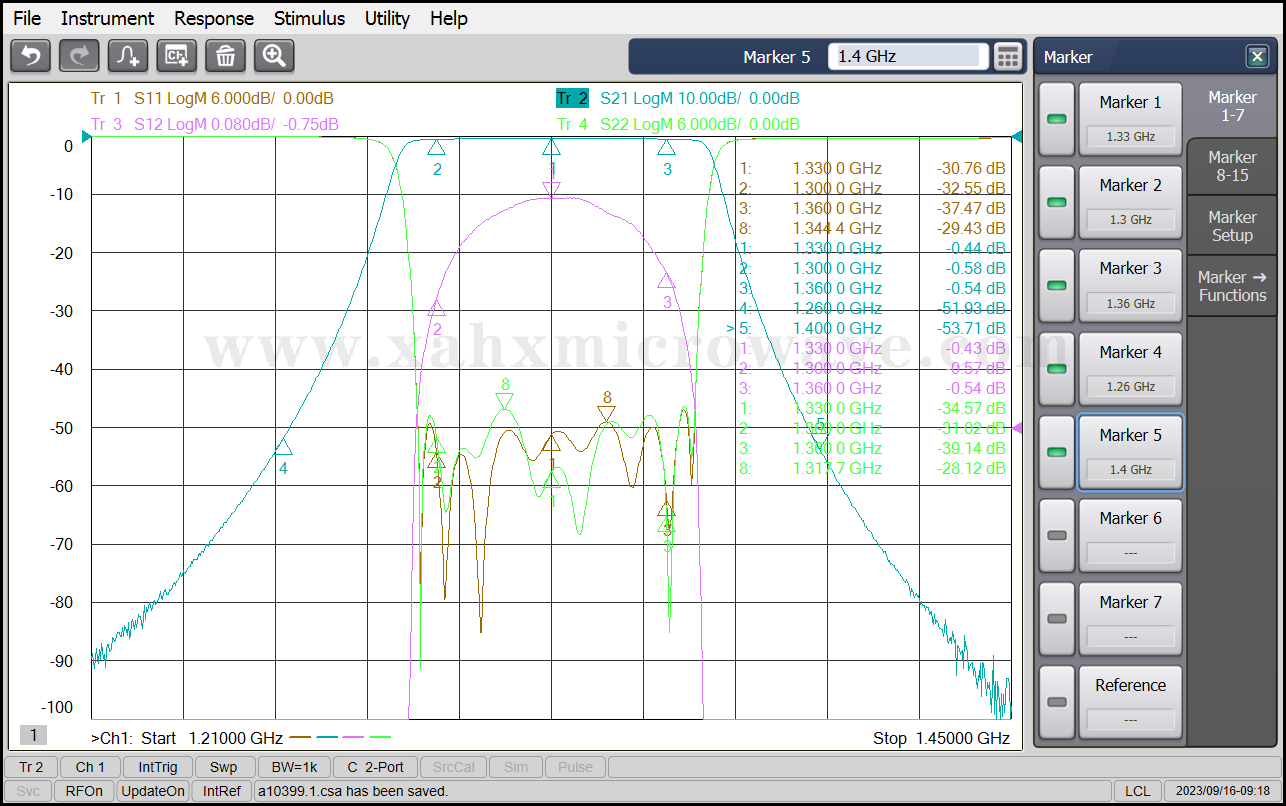Screen dimensions: 1286x806
Task: Click the SrcCal status bar button
Action: (455, 767)
